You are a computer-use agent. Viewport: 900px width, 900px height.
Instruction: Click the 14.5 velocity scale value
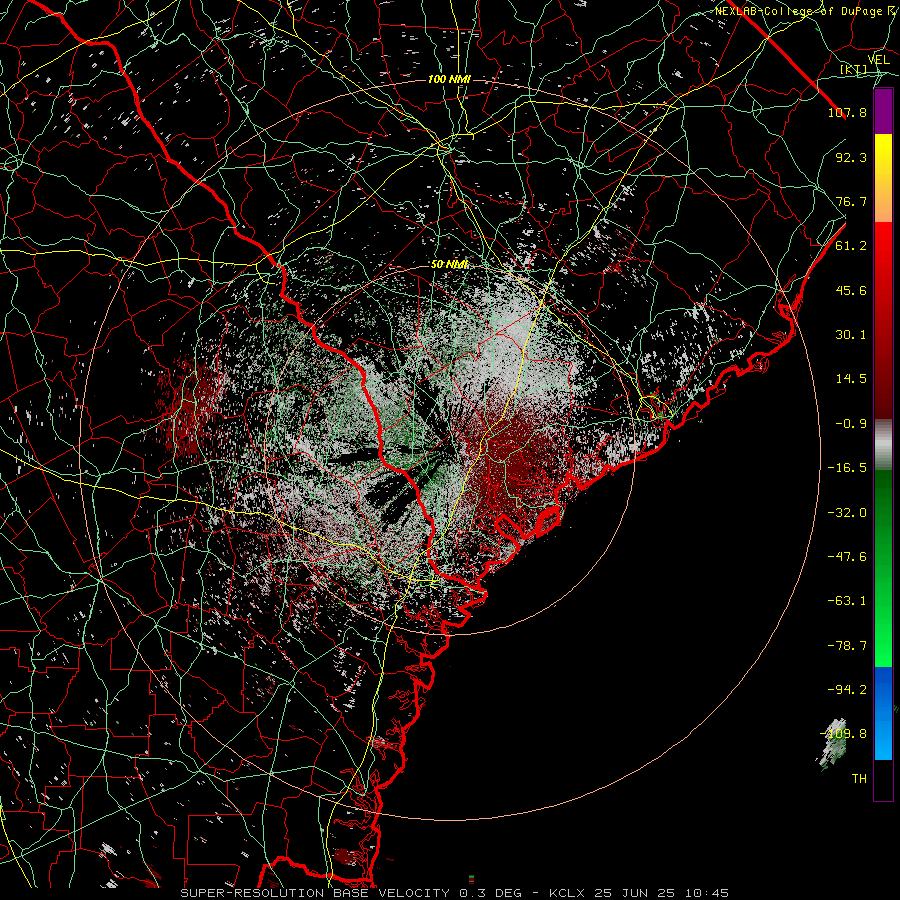[851, 379]
